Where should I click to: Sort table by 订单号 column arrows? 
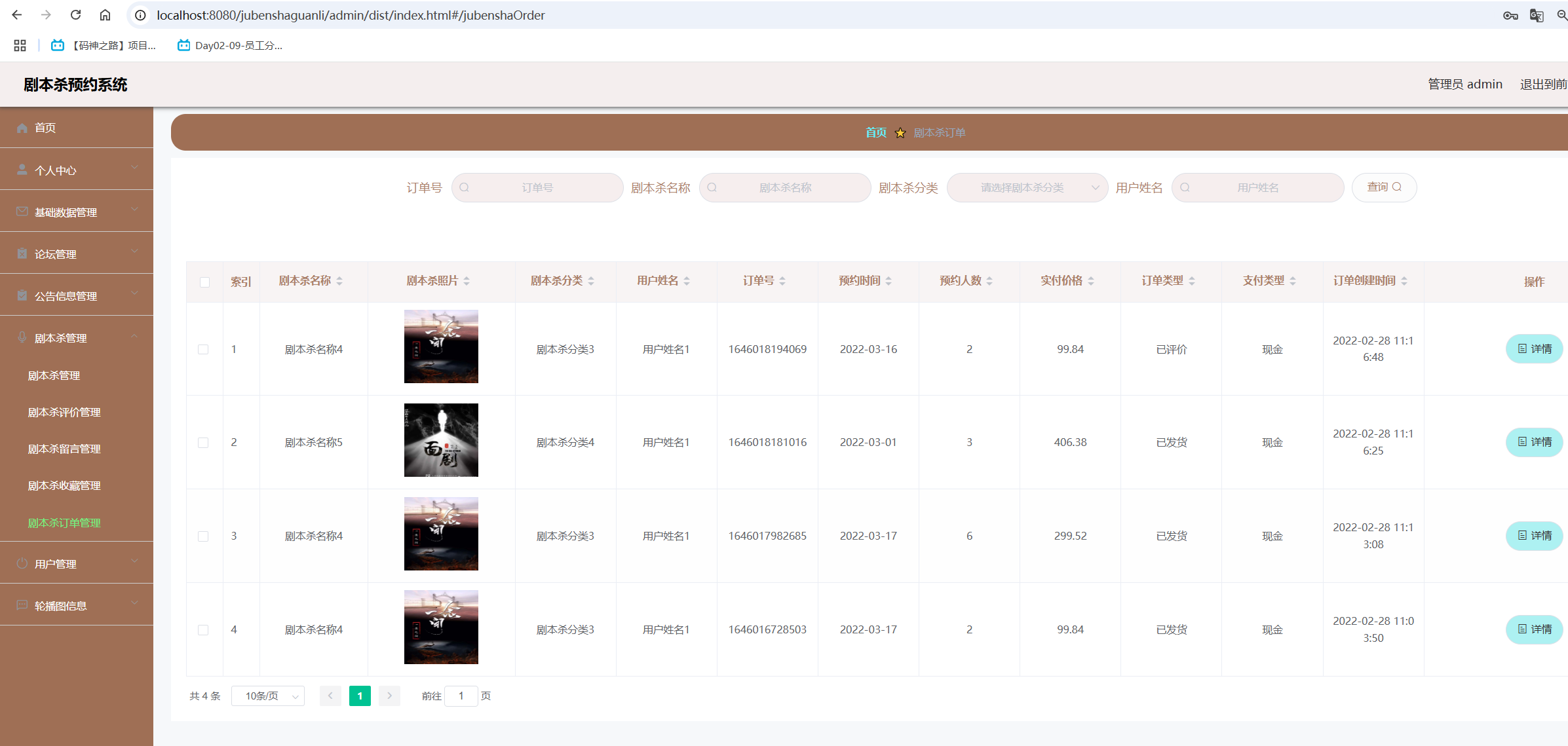[782, 281]
